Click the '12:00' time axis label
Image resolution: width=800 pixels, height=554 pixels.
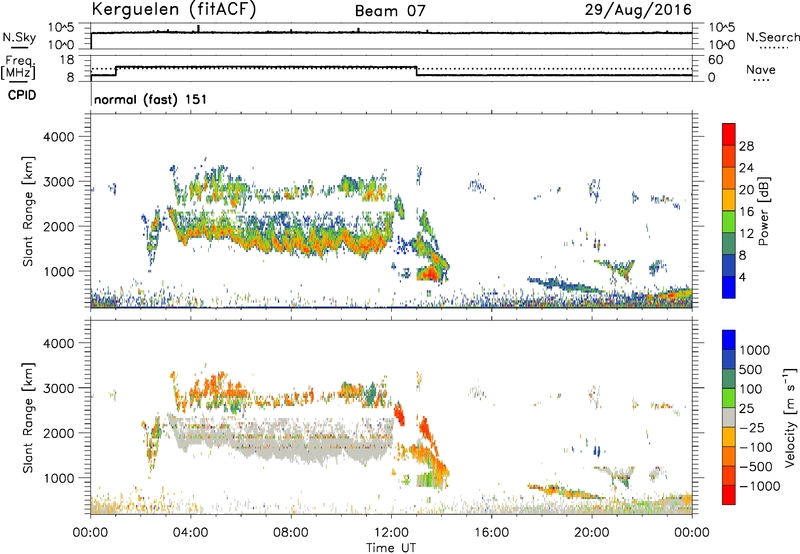[x=391, y=533]
